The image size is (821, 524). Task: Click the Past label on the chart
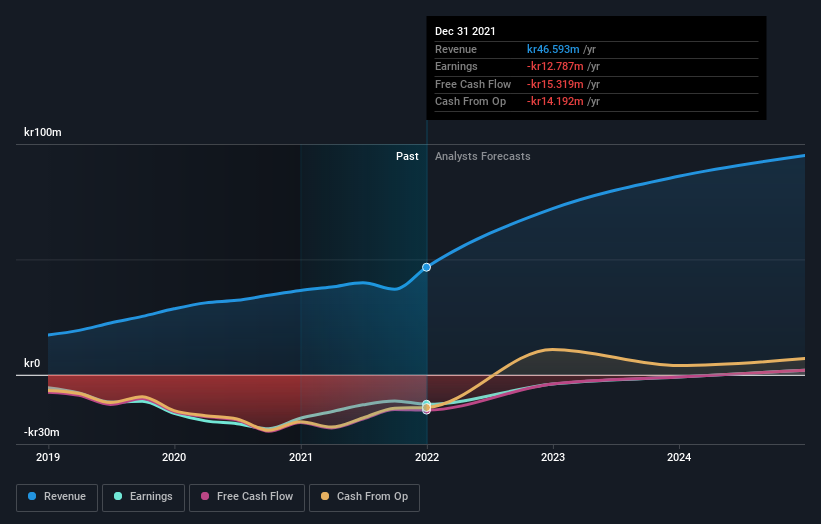[407, 156]
